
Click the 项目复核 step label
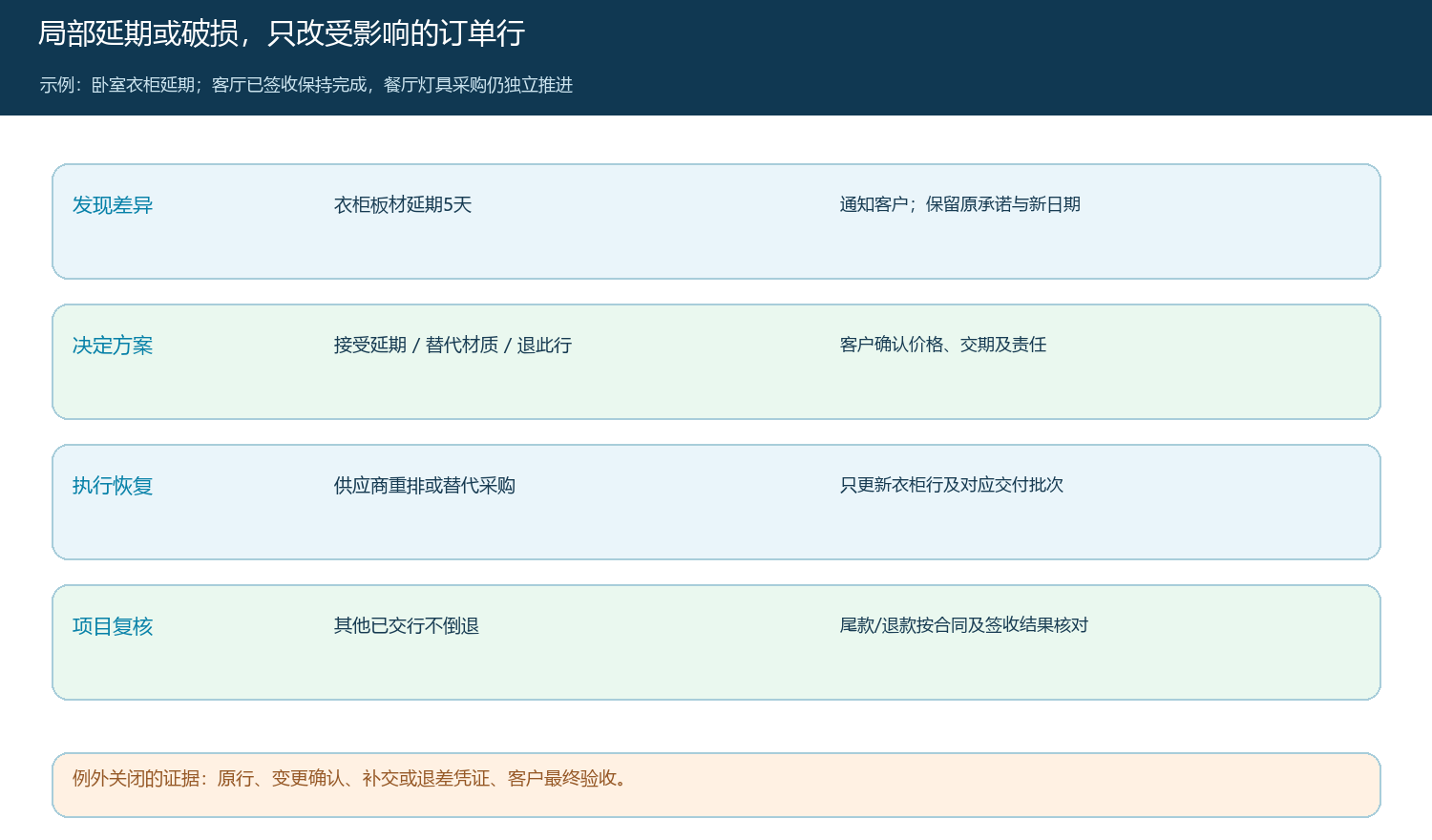pos(113,626)
